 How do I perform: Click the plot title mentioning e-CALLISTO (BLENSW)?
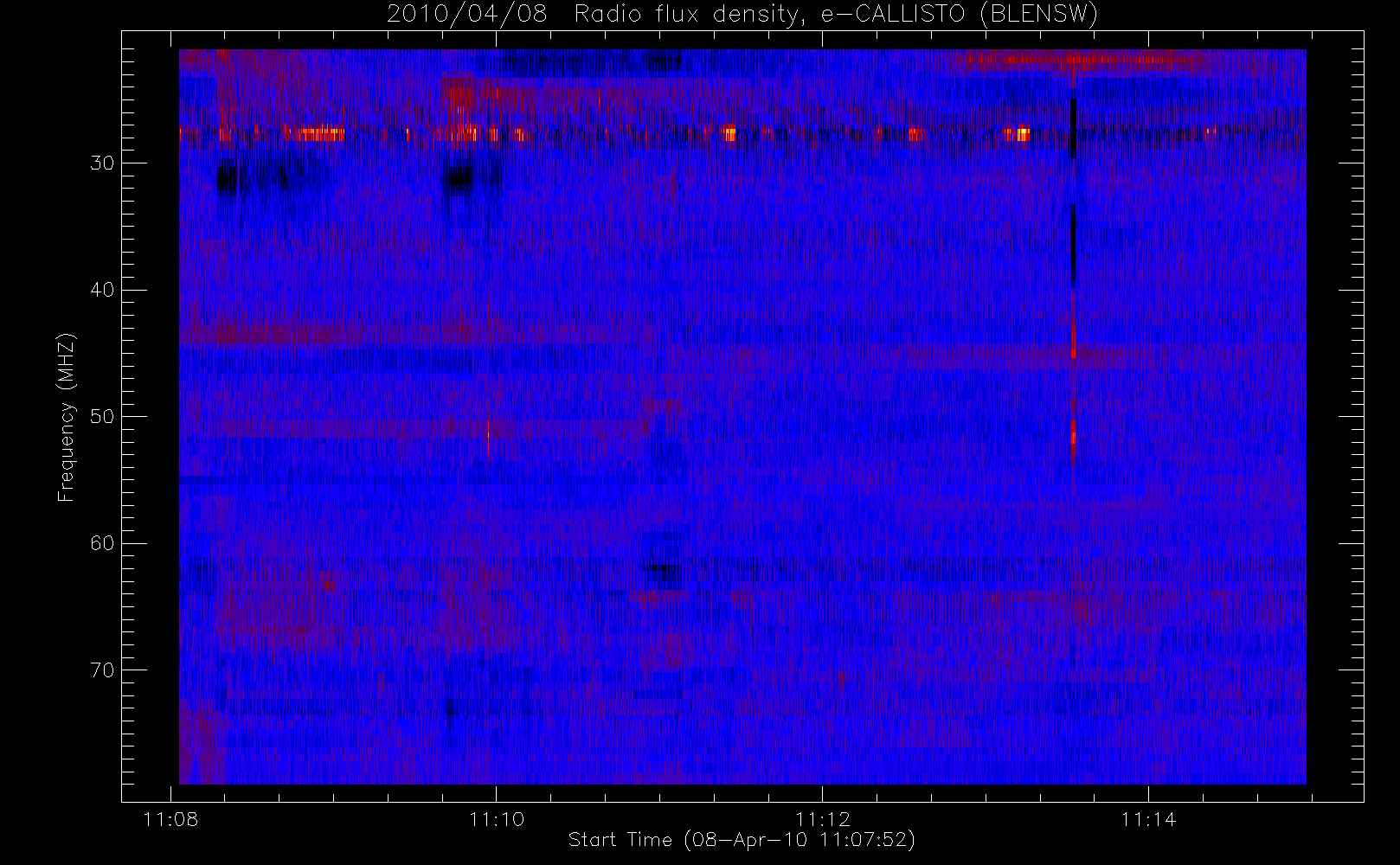coord(742,14)
